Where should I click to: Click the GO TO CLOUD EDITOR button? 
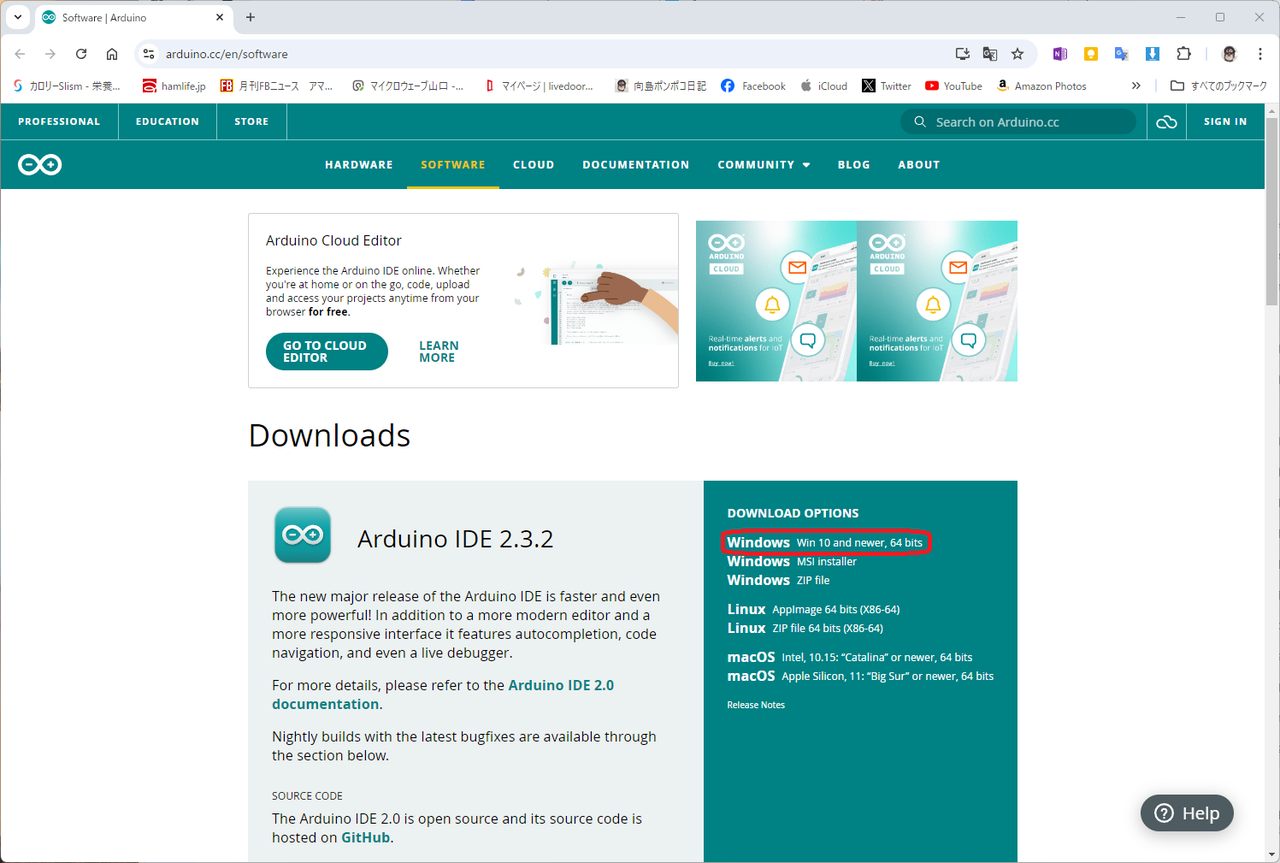(x=326, y=351)
